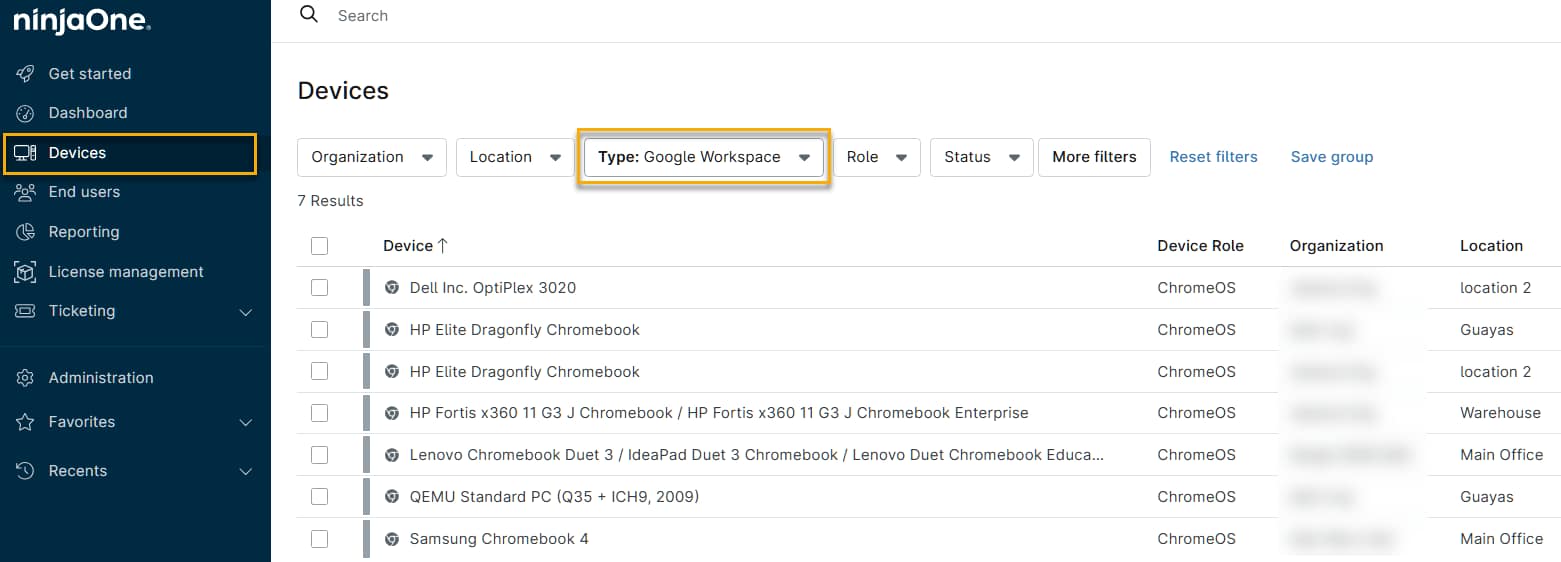The height and width of the screenshot is (562, 1561).
Task: Toggle the select-all checkbox in table header
Action: 319,246
